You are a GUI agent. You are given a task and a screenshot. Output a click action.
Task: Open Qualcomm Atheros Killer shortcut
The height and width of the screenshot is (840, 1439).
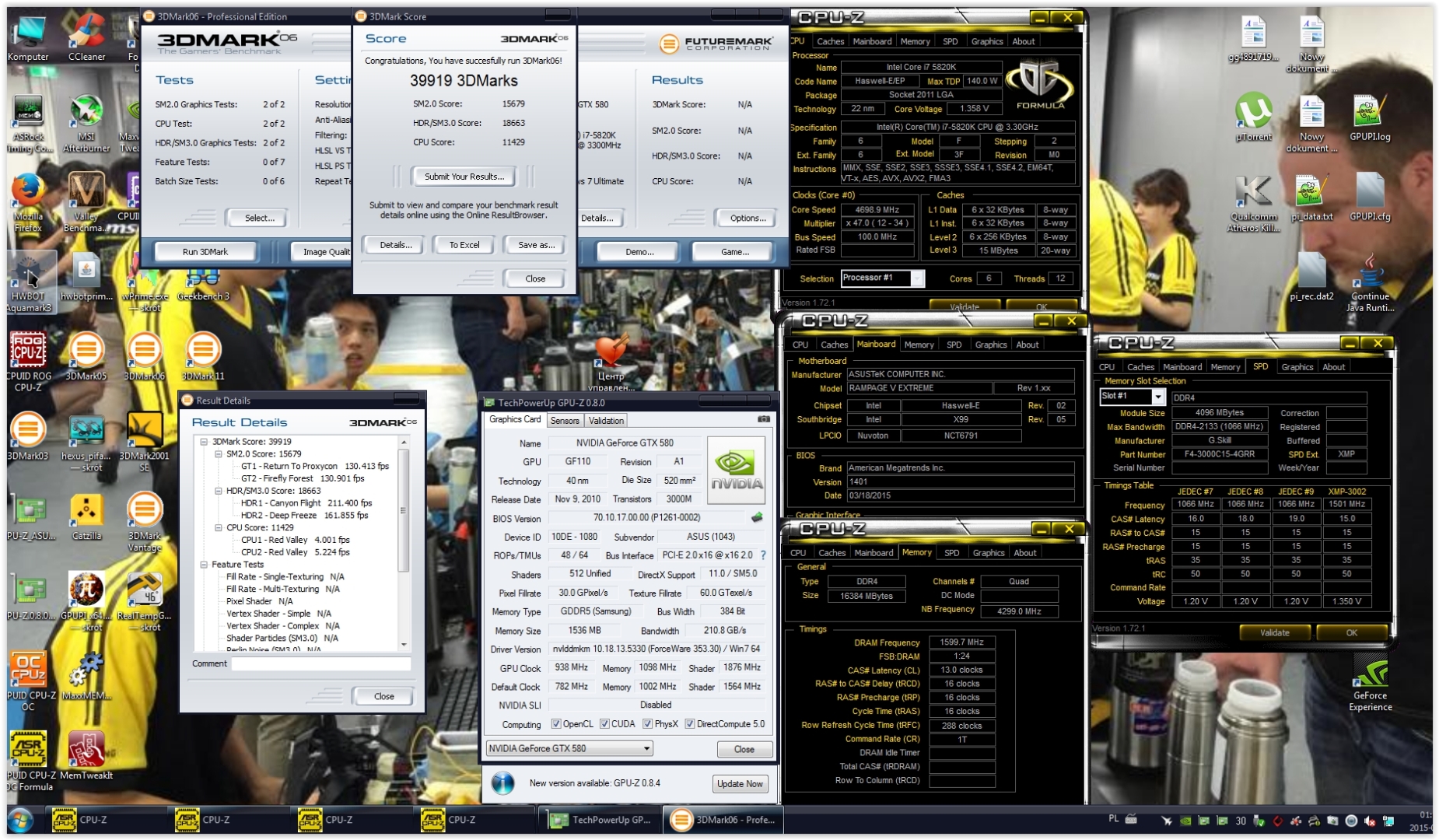pyautogui.click(x=1253, y=202)
